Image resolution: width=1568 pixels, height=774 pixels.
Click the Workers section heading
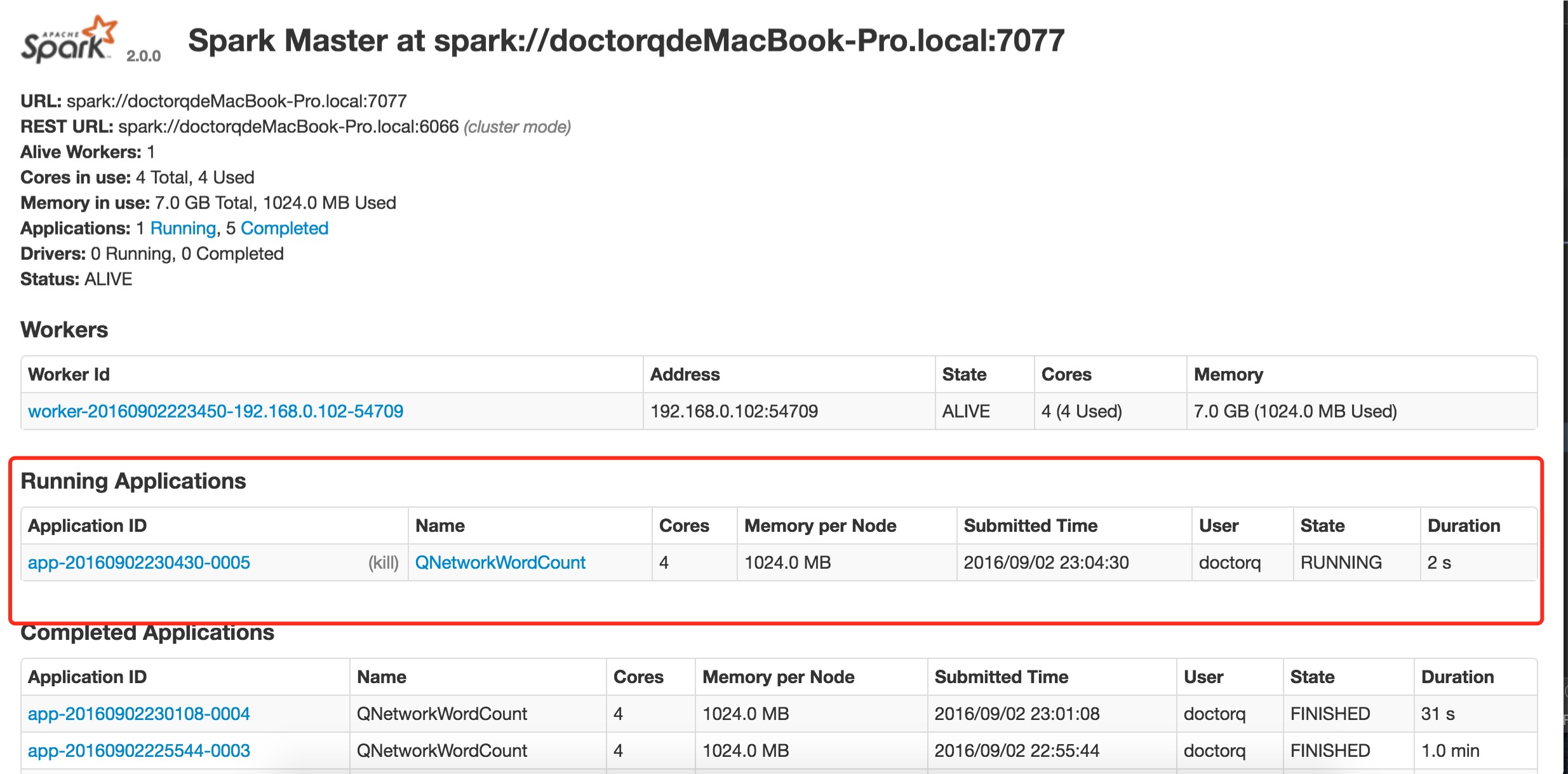[64, 330]
